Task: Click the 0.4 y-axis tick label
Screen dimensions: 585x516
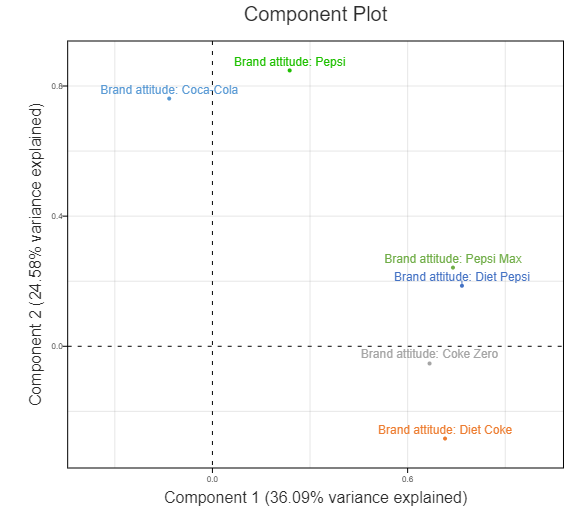Action: (57, 216)
